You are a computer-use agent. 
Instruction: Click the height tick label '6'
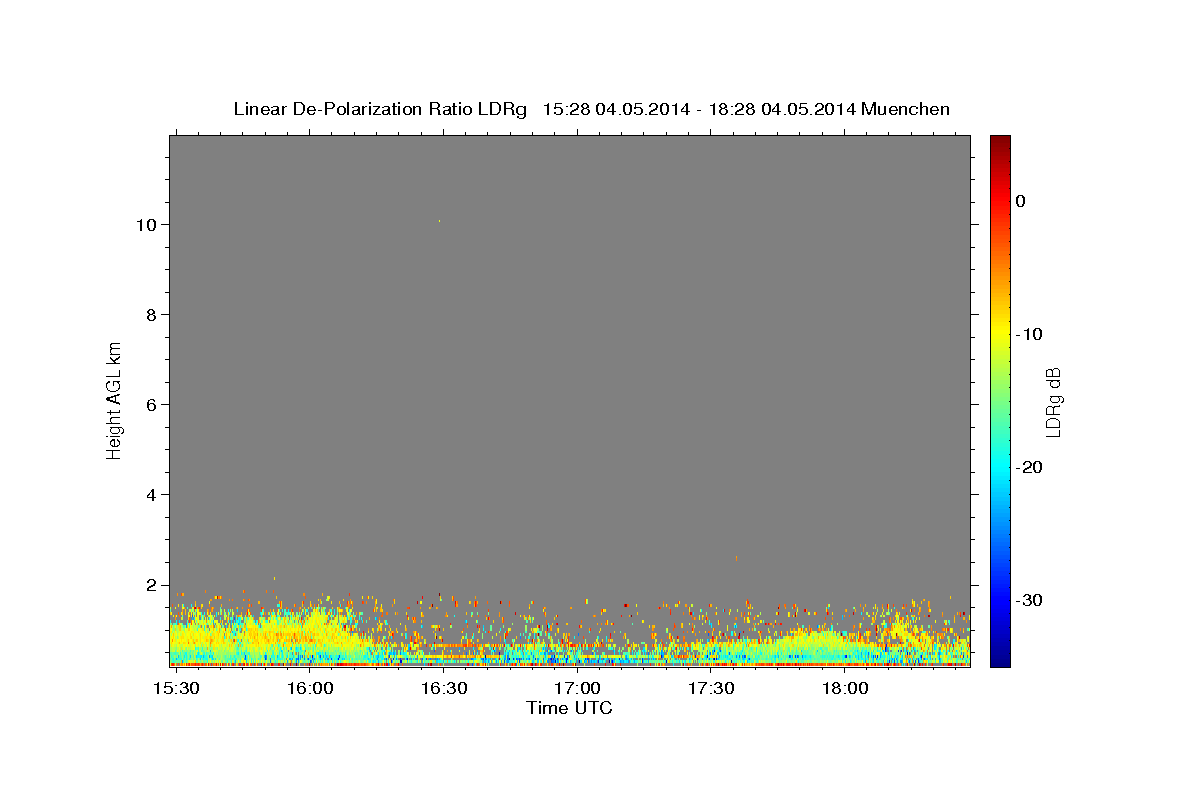(x=153, y=405)
